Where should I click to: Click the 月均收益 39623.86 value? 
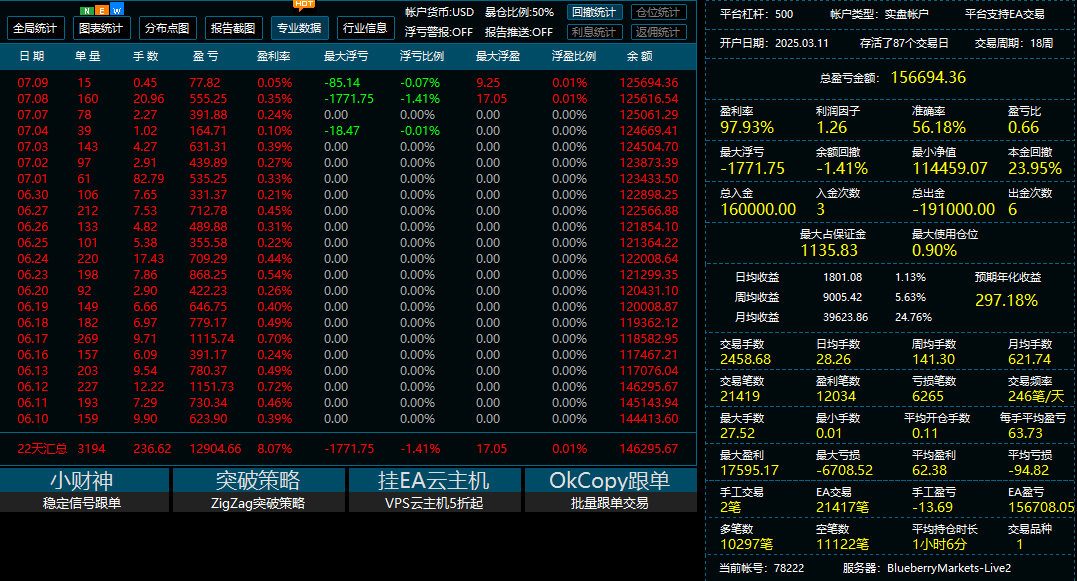(846, 317)
